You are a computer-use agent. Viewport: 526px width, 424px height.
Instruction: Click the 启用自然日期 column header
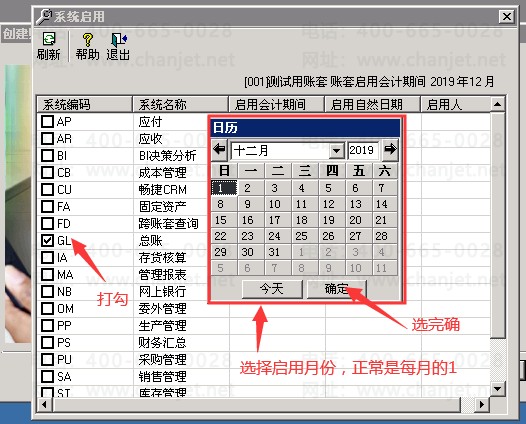(x=372, y=104)
